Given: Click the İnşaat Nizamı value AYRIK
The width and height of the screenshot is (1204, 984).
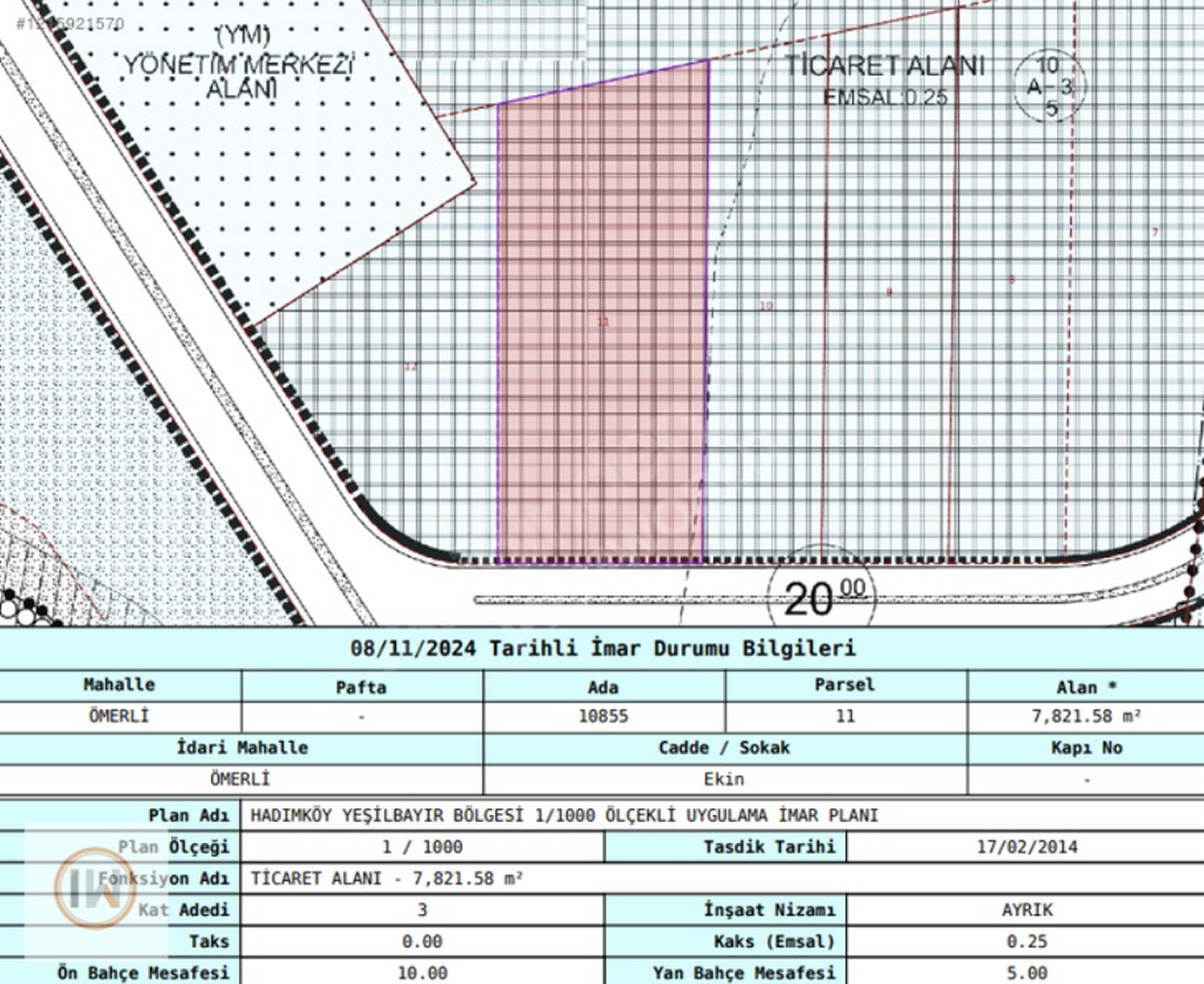Looking at the screenshot, I should 1026,910.
